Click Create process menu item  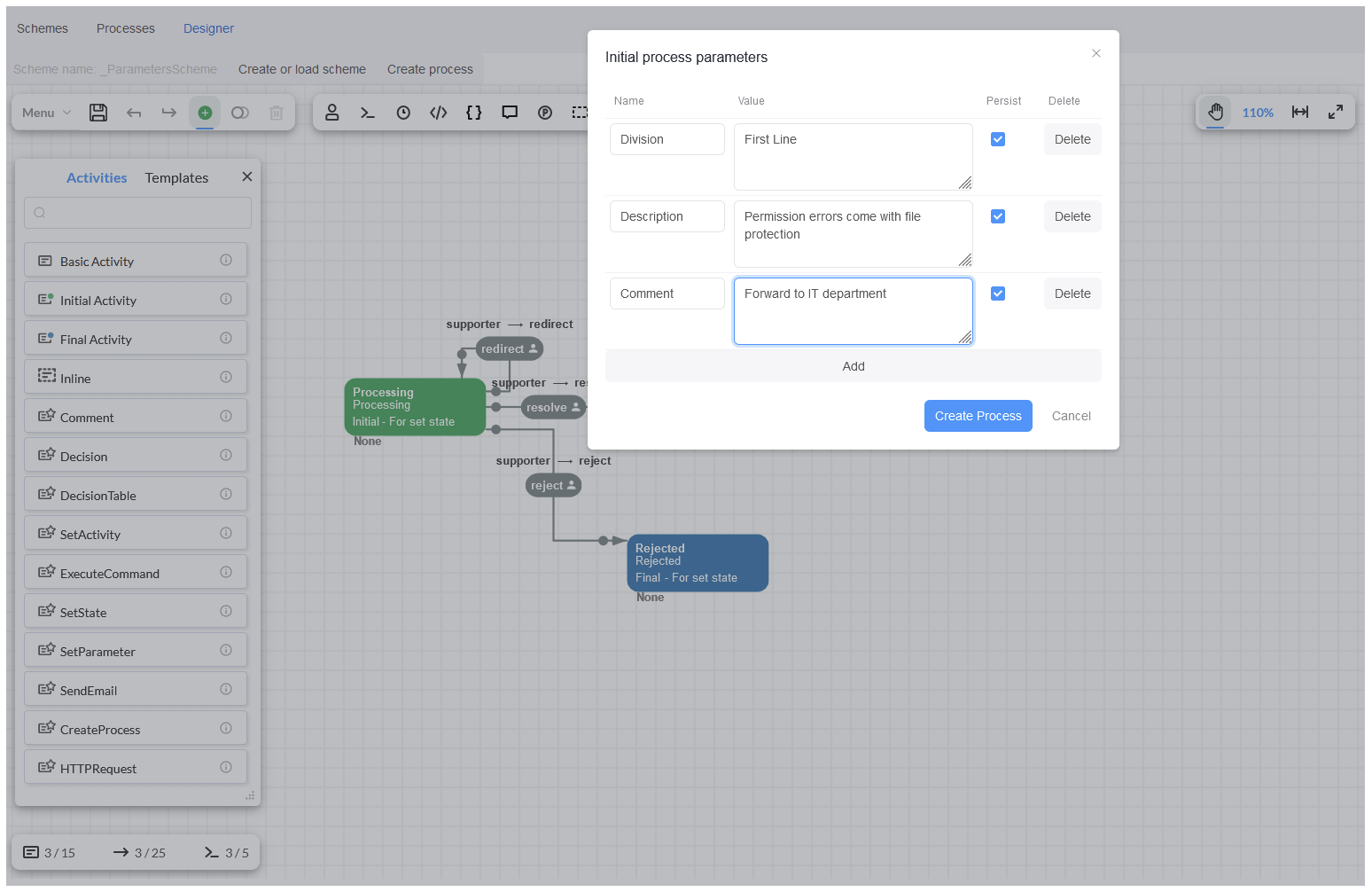430,69
